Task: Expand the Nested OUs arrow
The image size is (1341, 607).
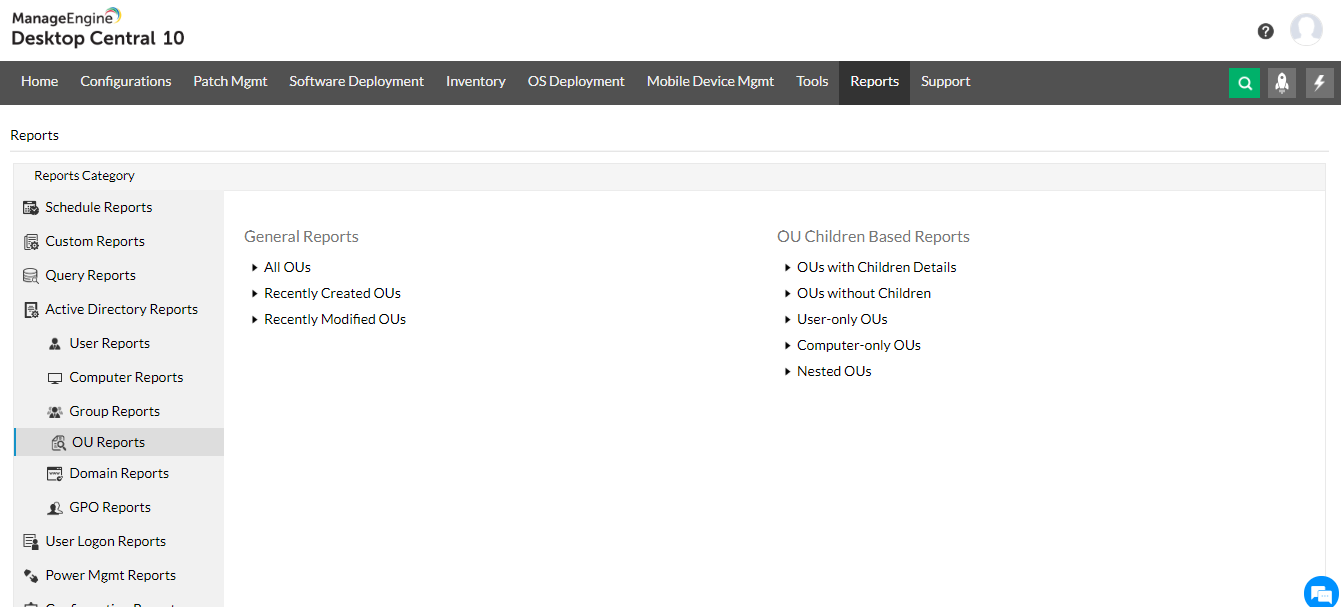Action: click(x=788, y=372)
